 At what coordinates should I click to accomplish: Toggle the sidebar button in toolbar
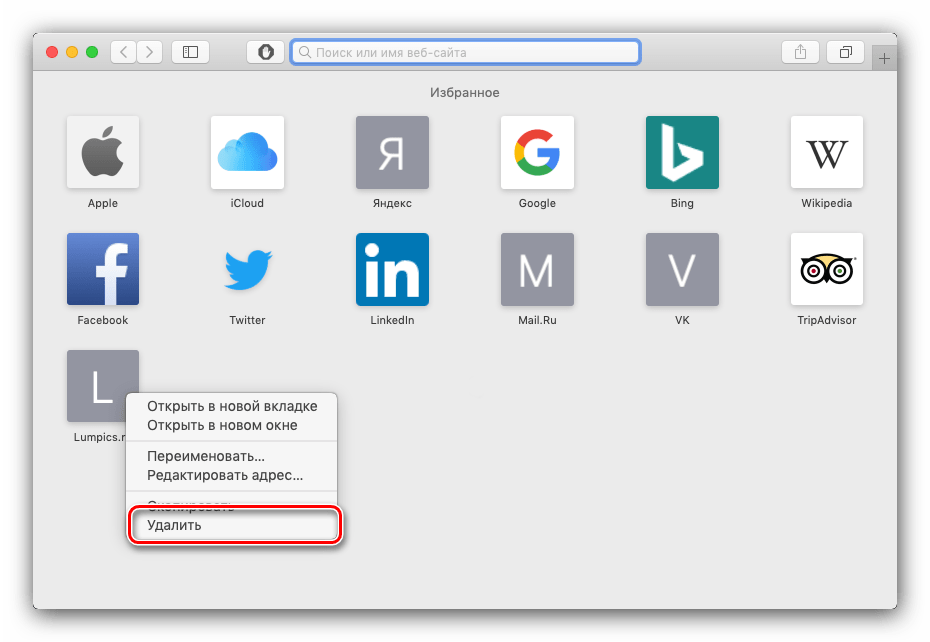(x=190, y=52)
